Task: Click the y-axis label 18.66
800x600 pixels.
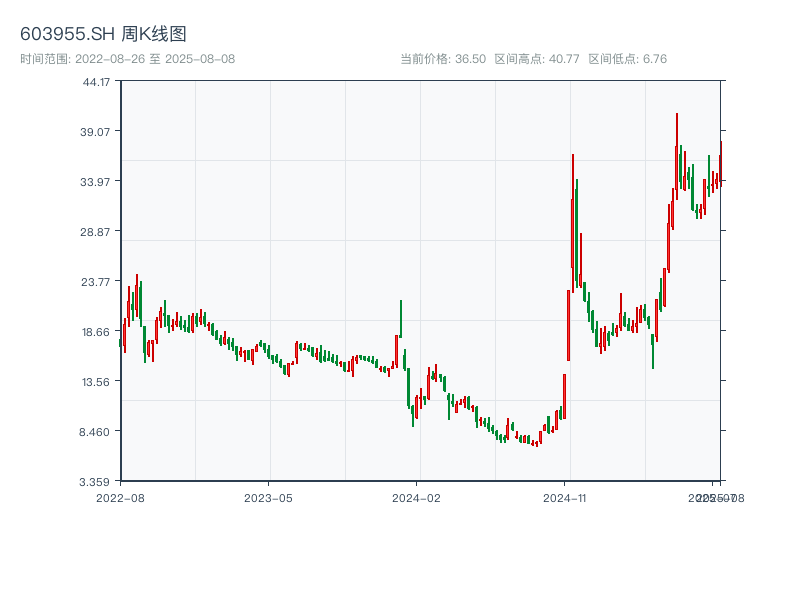Action: (96, 332)
